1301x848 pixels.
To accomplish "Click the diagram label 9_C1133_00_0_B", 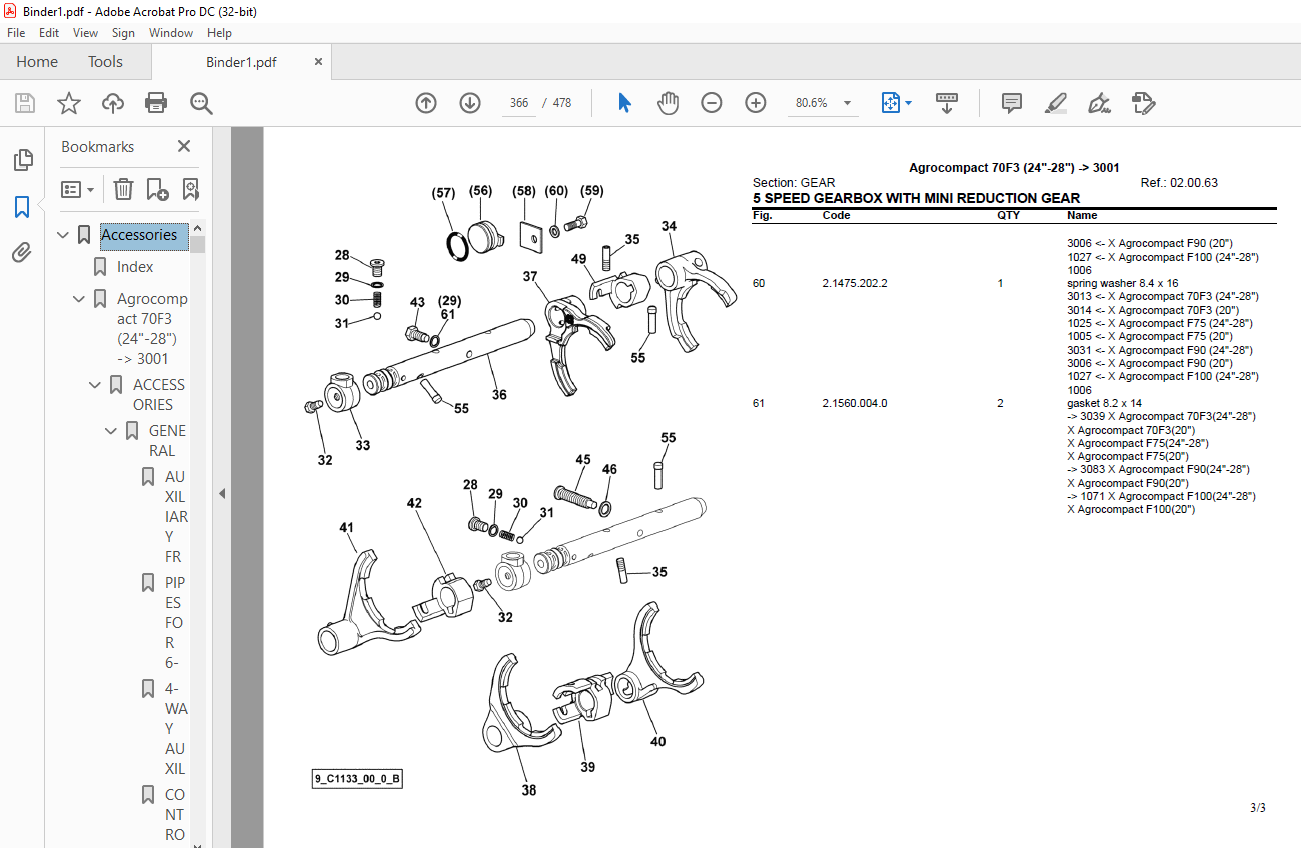I will [x=358, y=779].
